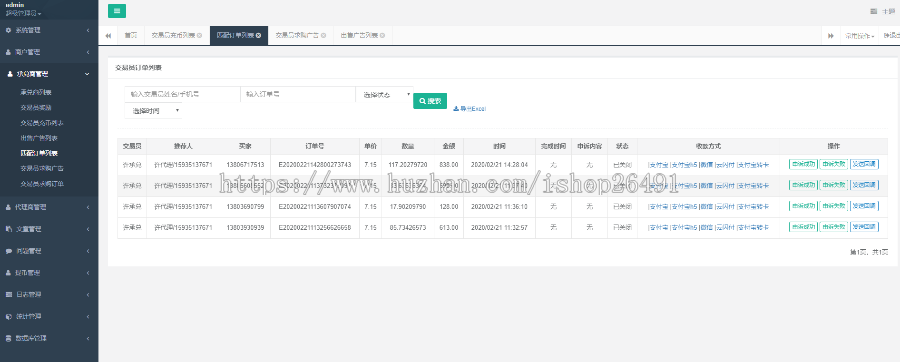900x362 pixels.
Task: Open 交易员求购订单 in the sidebar submenu
Action: point(42,184)
